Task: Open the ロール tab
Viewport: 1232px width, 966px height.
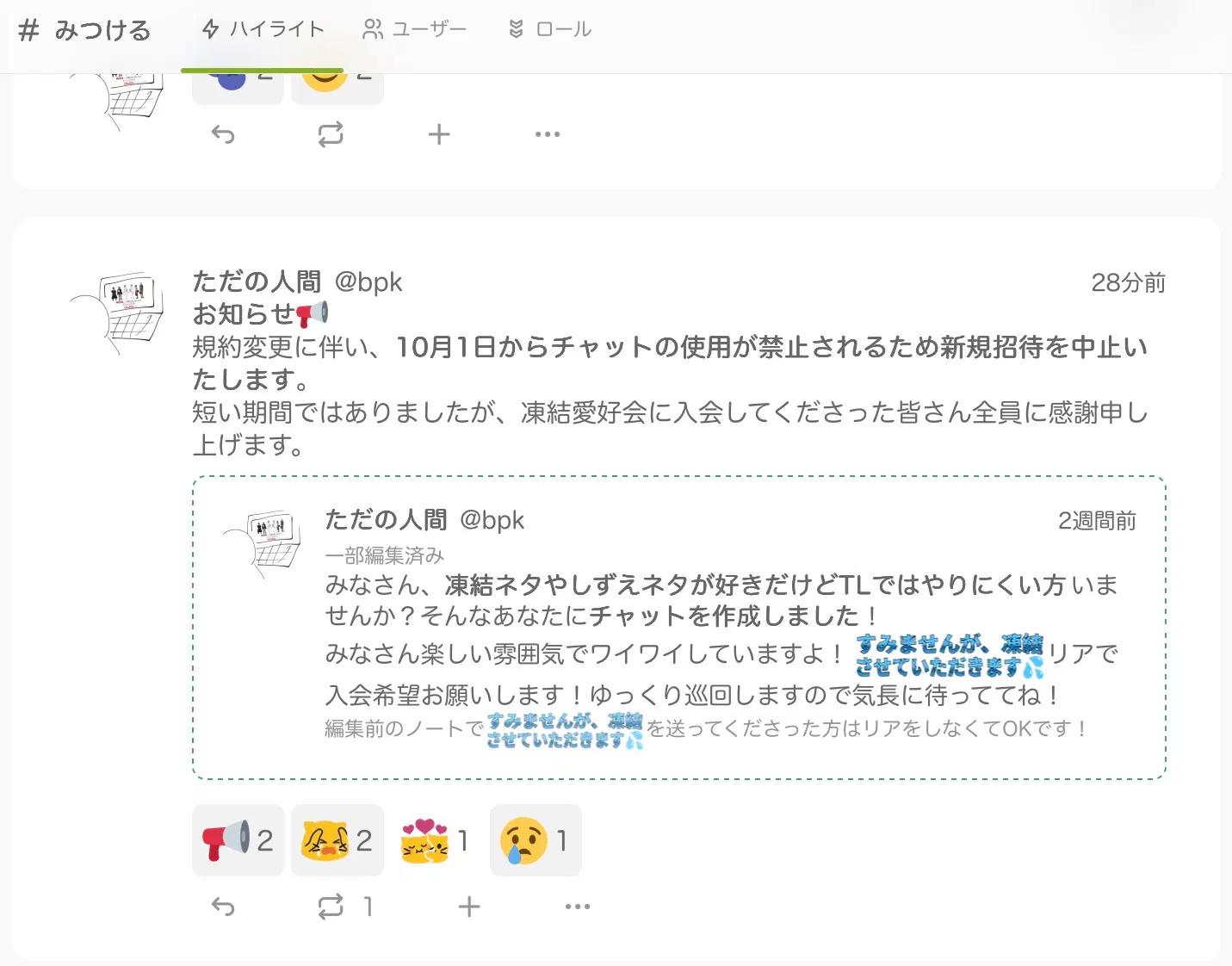Action: pos(549,29)
